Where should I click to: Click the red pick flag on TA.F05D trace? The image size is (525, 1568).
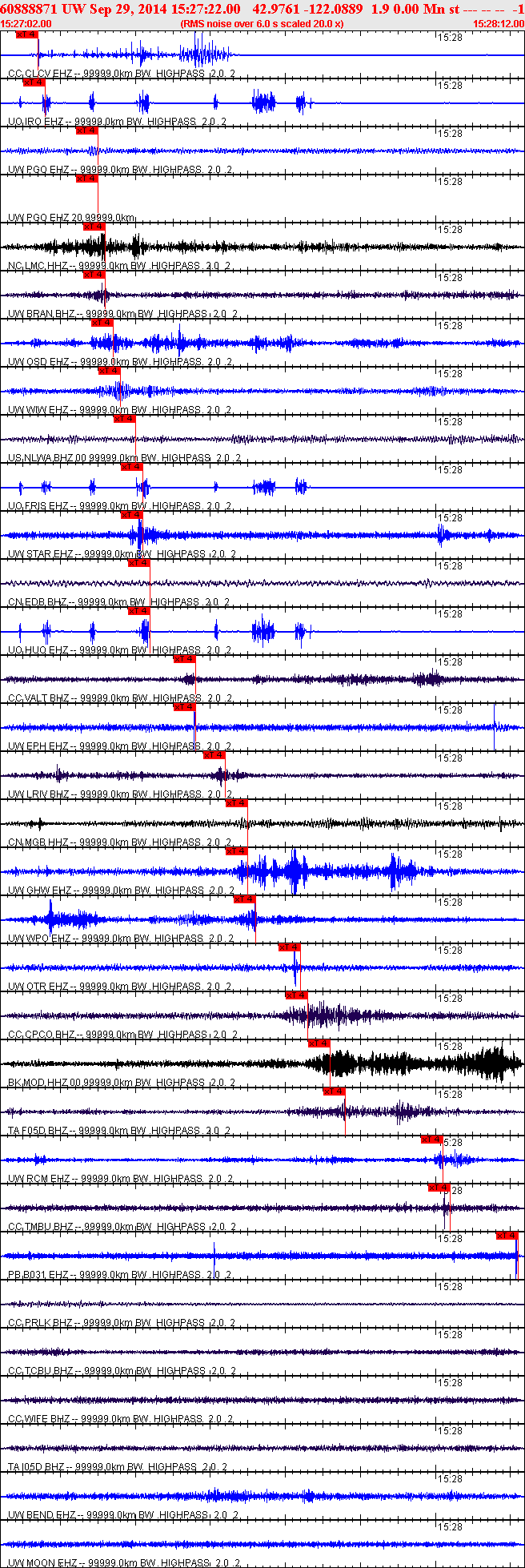(335, 1092)
